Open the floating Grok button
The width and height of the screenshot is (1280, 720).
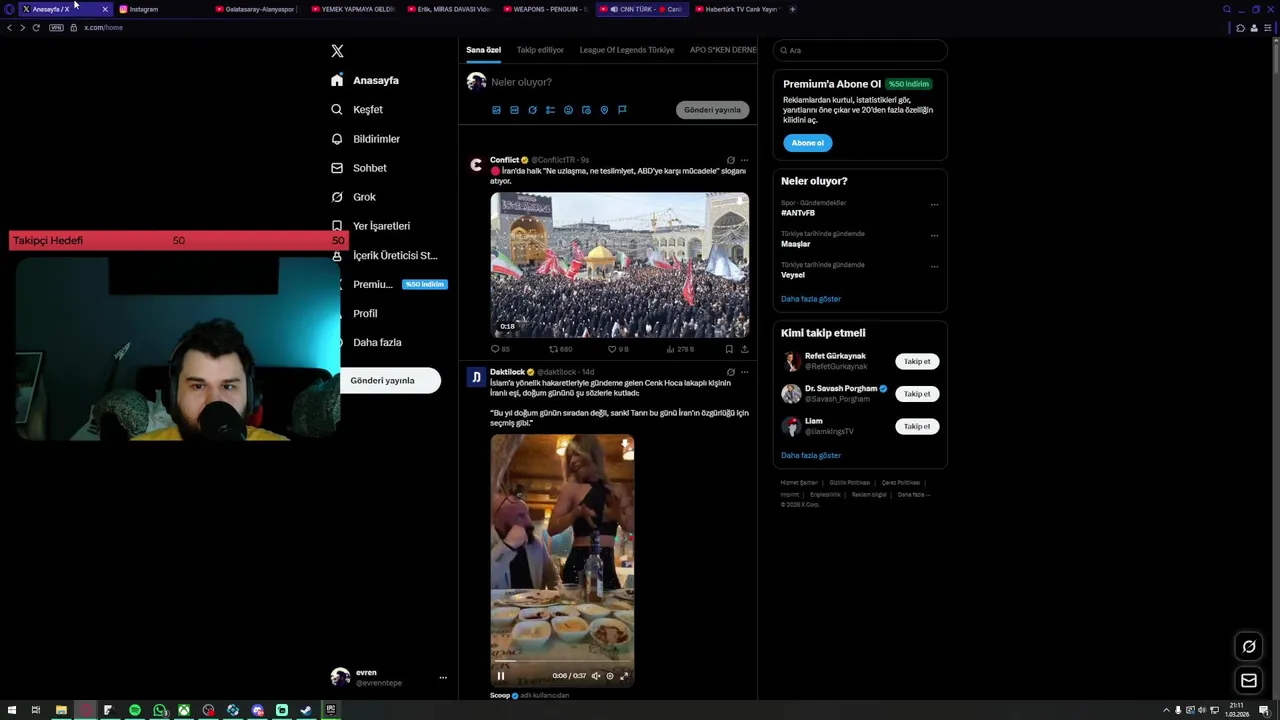(1249, 647)
